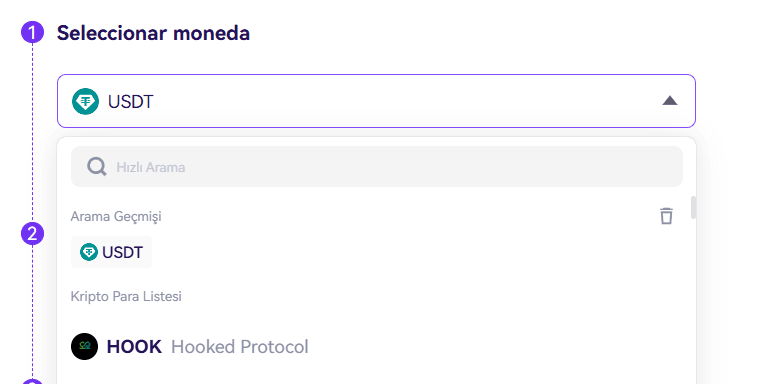Click the Tether logo in selected currency box

[86, 101]
